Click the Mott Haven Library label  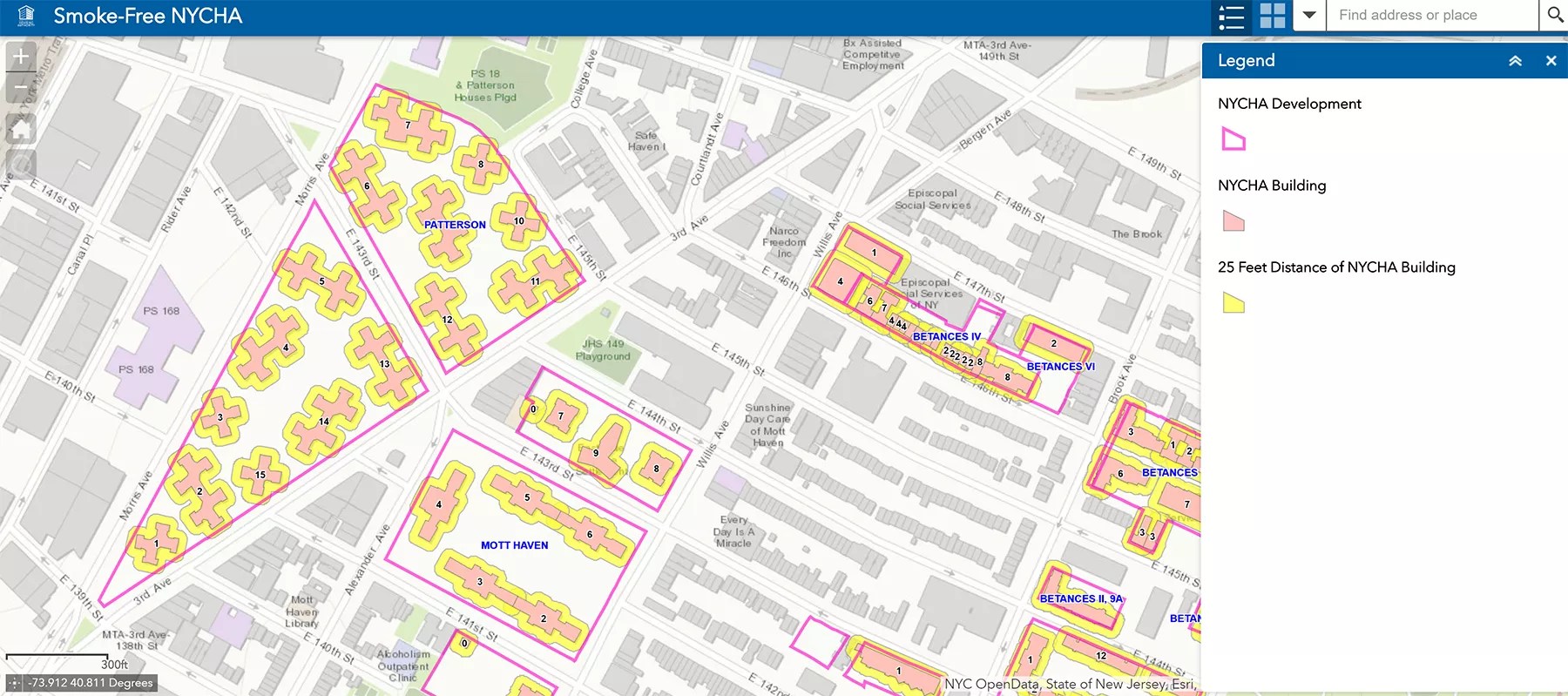pyautogui.click(x=301, y=612)
